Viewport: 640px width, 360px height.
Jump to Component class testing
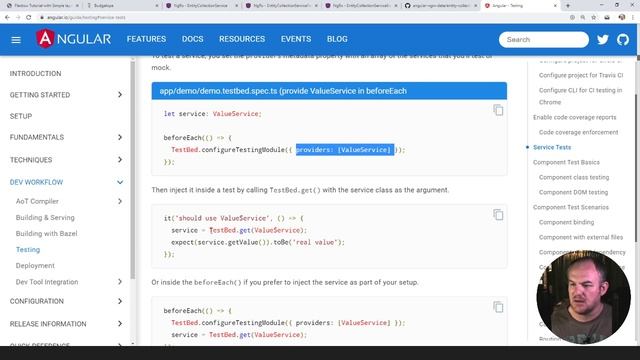tap(574, 177)
